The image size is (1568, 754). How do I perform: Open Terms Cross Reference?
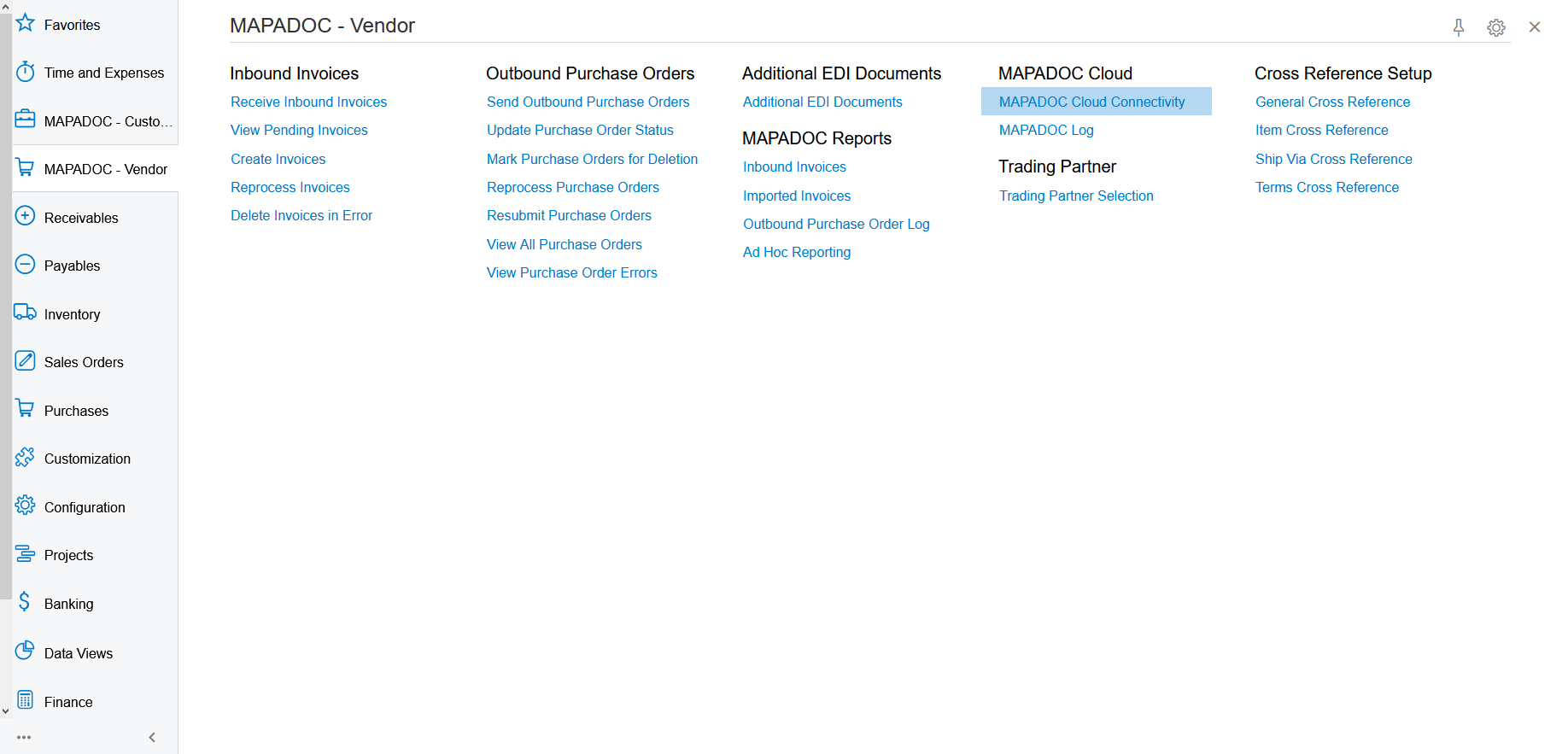coord(1327,187)
